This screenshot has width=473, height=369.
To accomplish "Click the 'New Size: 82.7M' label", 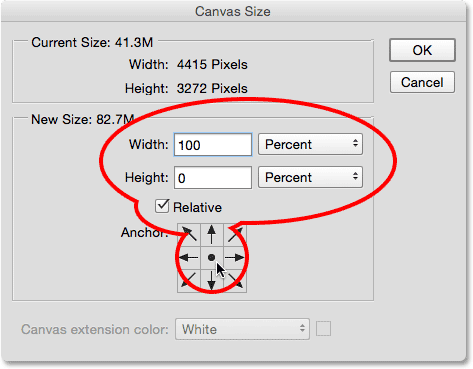I will (x=83, y=119).
